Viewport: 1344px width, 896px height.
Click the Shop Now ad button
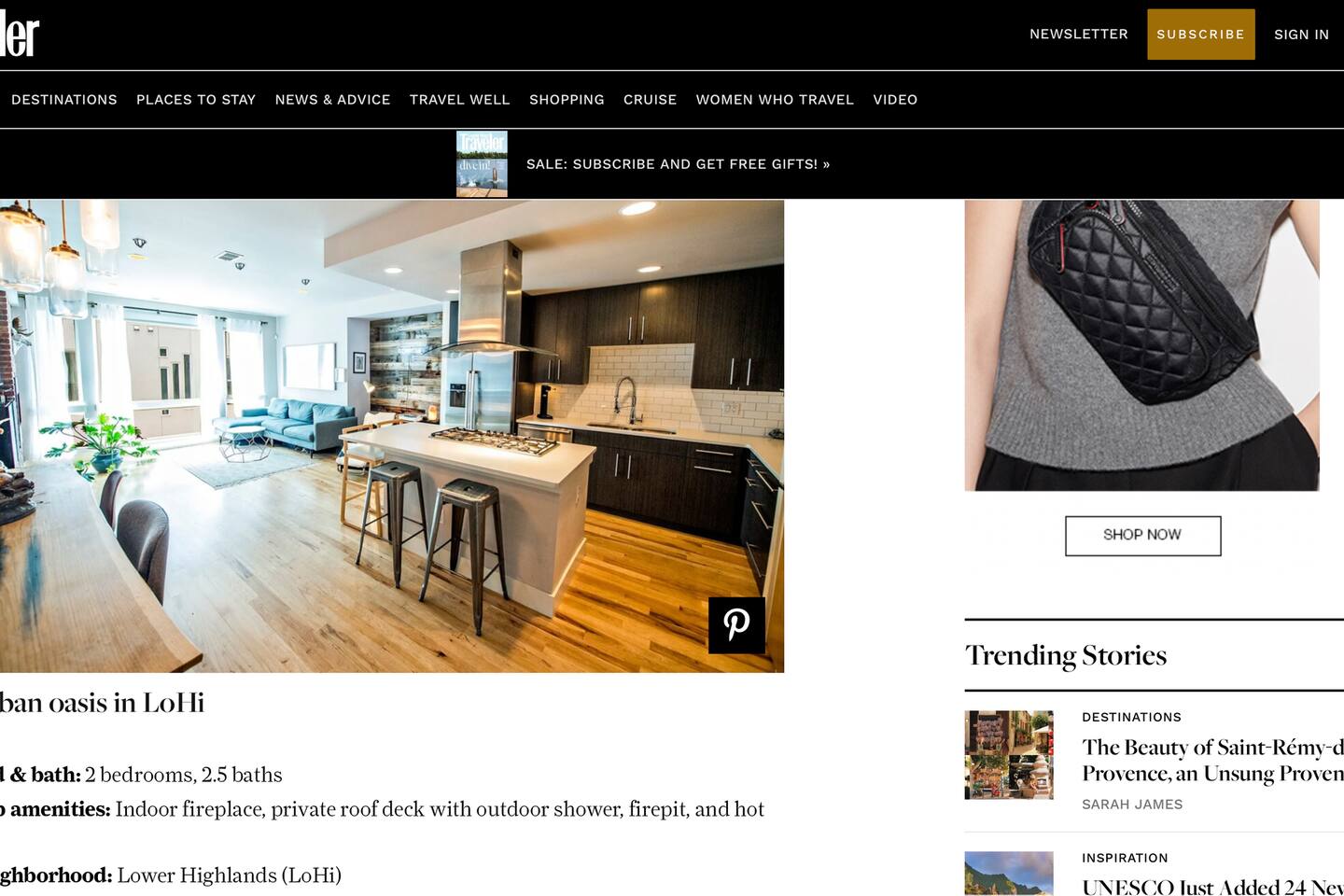[x=1143, y=536]
